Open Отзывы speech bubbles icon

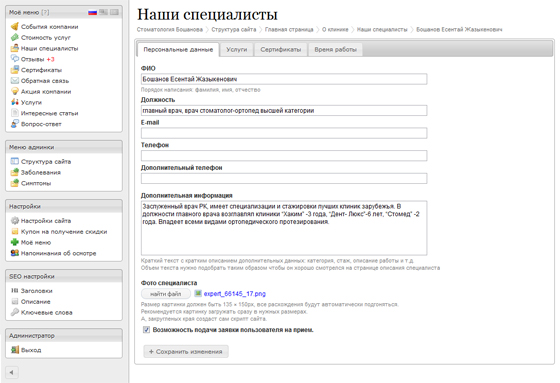pos(15,59)
